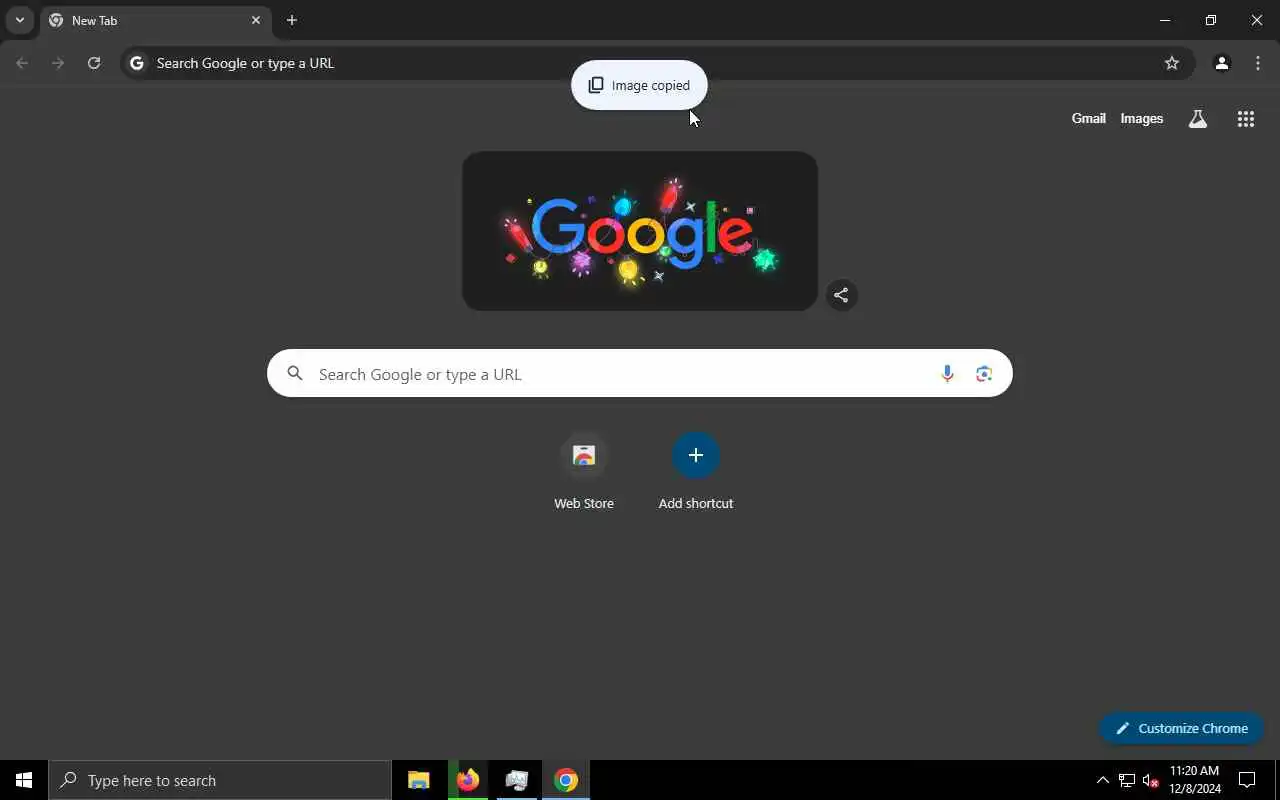The width and height of the screenshot is (1280, 800).
Task: Open Chrome's three-dot menu
Action: coord(1258,63)
